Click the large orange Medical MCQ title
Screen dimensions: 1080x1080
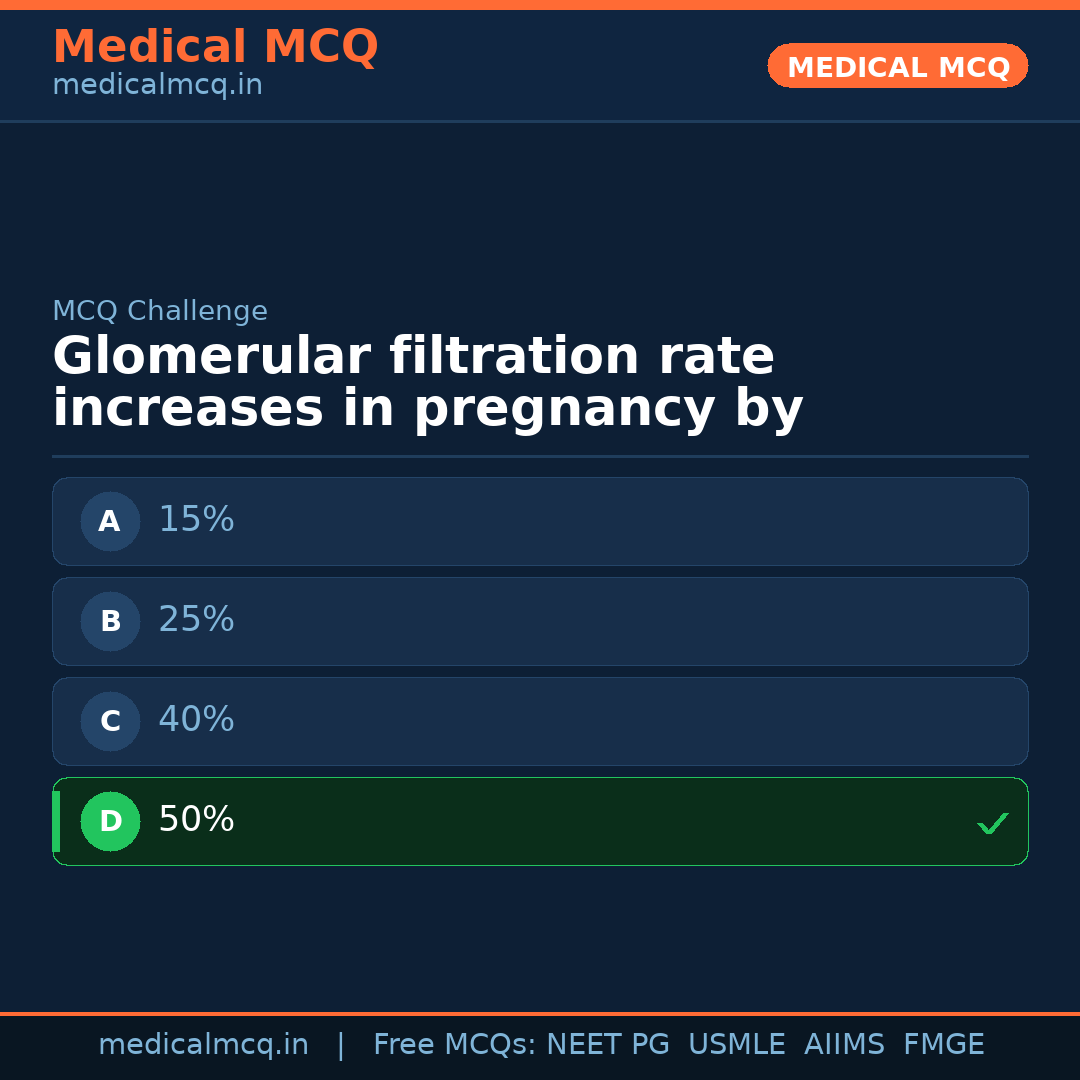pos(215,47)
